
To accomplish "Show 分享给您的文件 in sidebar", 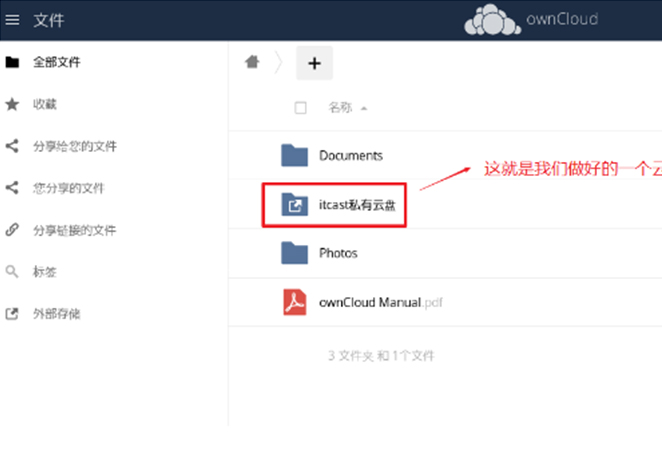I will 75,146.
